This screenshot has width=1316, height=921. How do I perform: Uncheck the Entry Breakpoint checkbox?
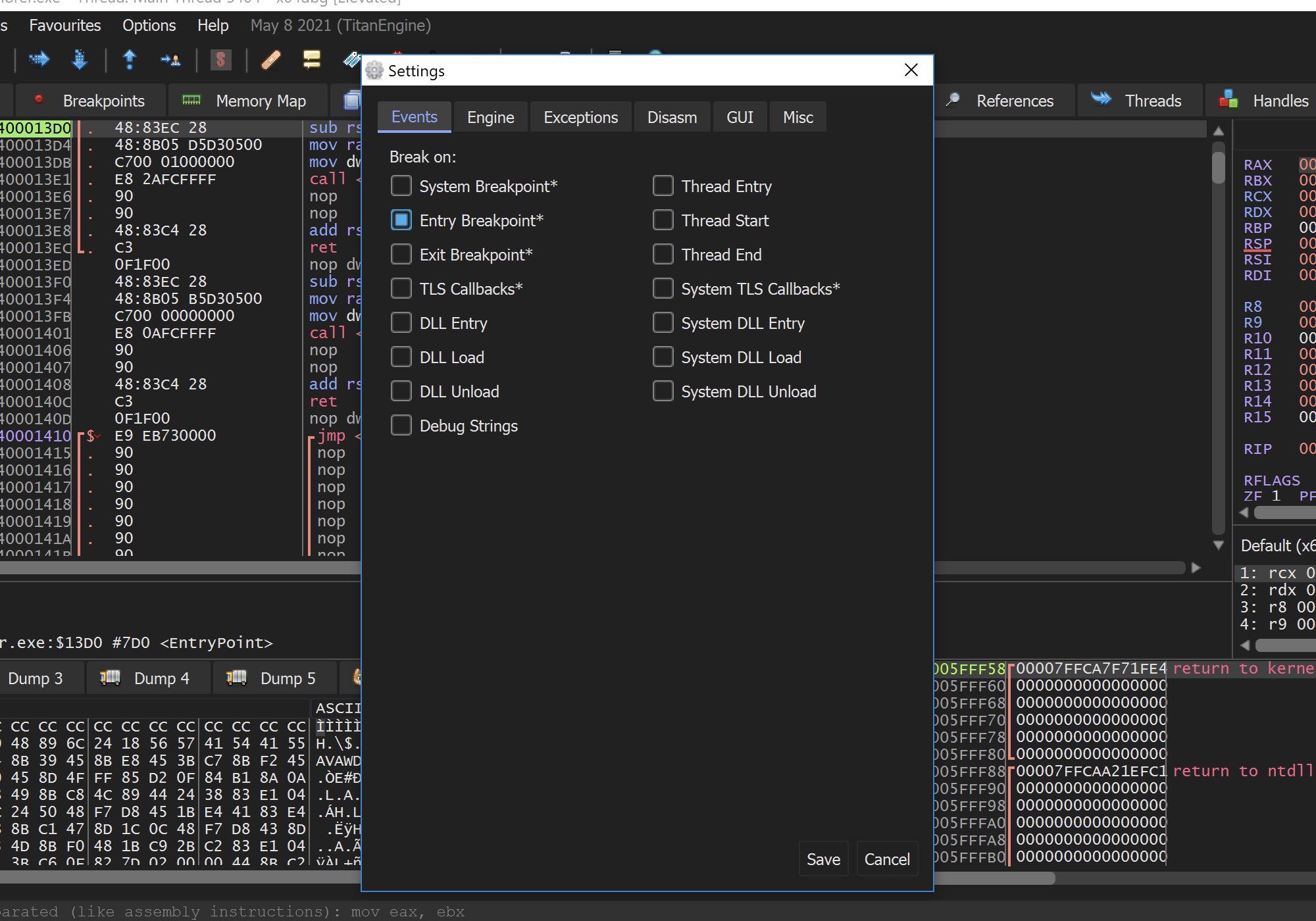point(401,220)
